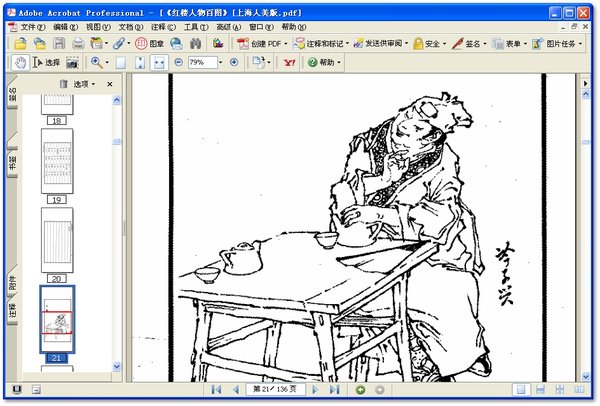This screenshot has width=600, height=406.
Task: Close the thumbnails panel with X
Action: (110, 84)
